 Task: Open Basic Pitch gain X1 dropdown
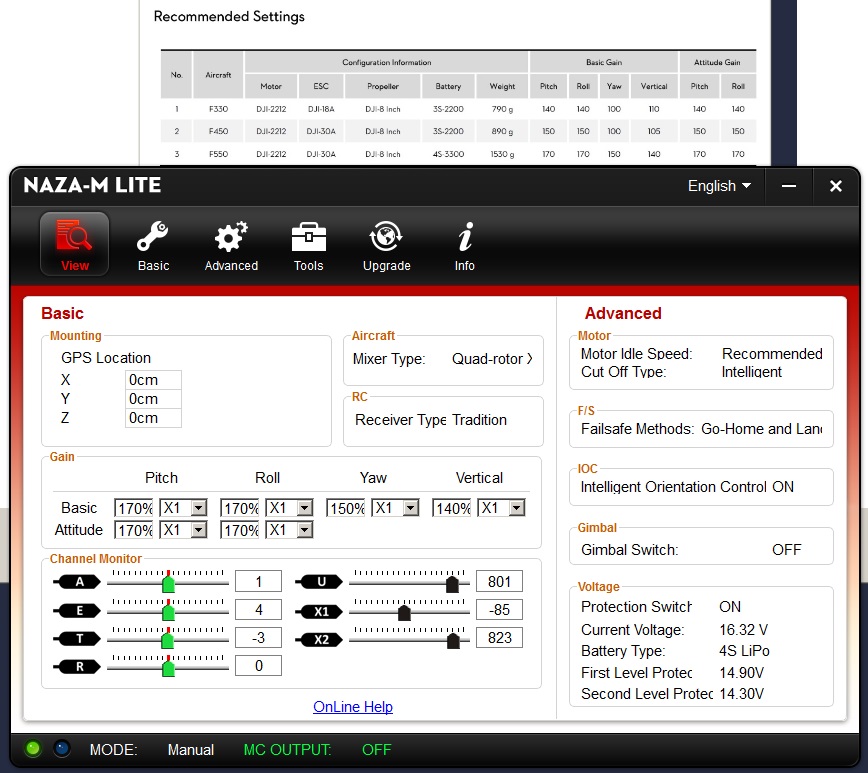click(x=183, y=508)
